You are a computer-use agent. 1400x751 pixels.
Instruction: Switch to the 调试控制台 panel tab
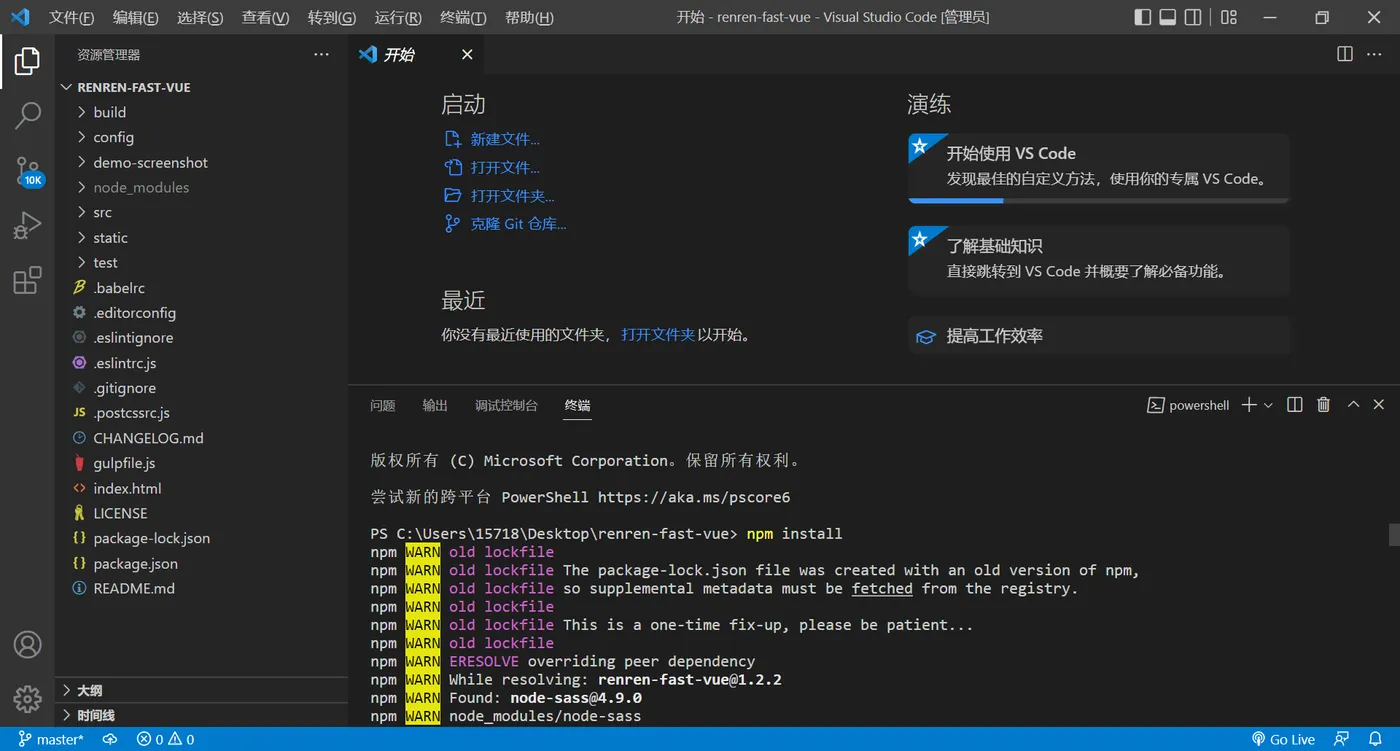tap(506, 405)
